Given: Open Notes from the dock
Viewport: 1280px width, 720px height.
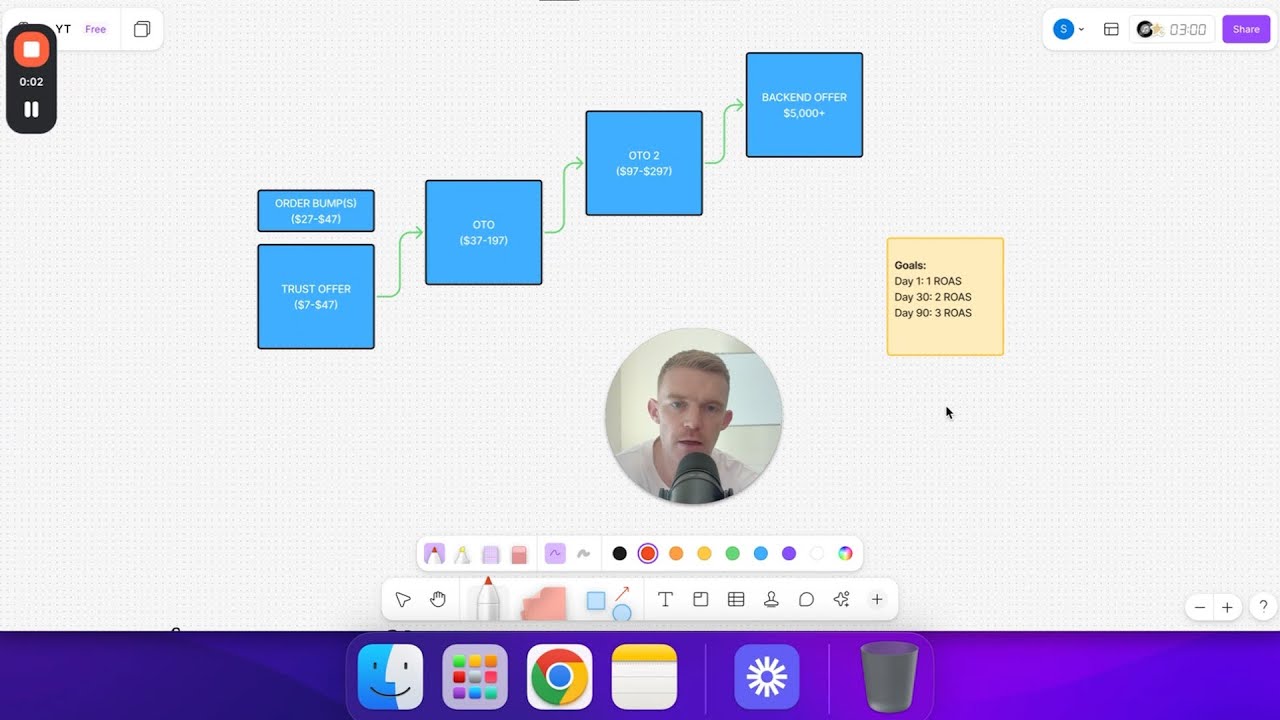Looking at the screenshot, I should pos(644,677).
